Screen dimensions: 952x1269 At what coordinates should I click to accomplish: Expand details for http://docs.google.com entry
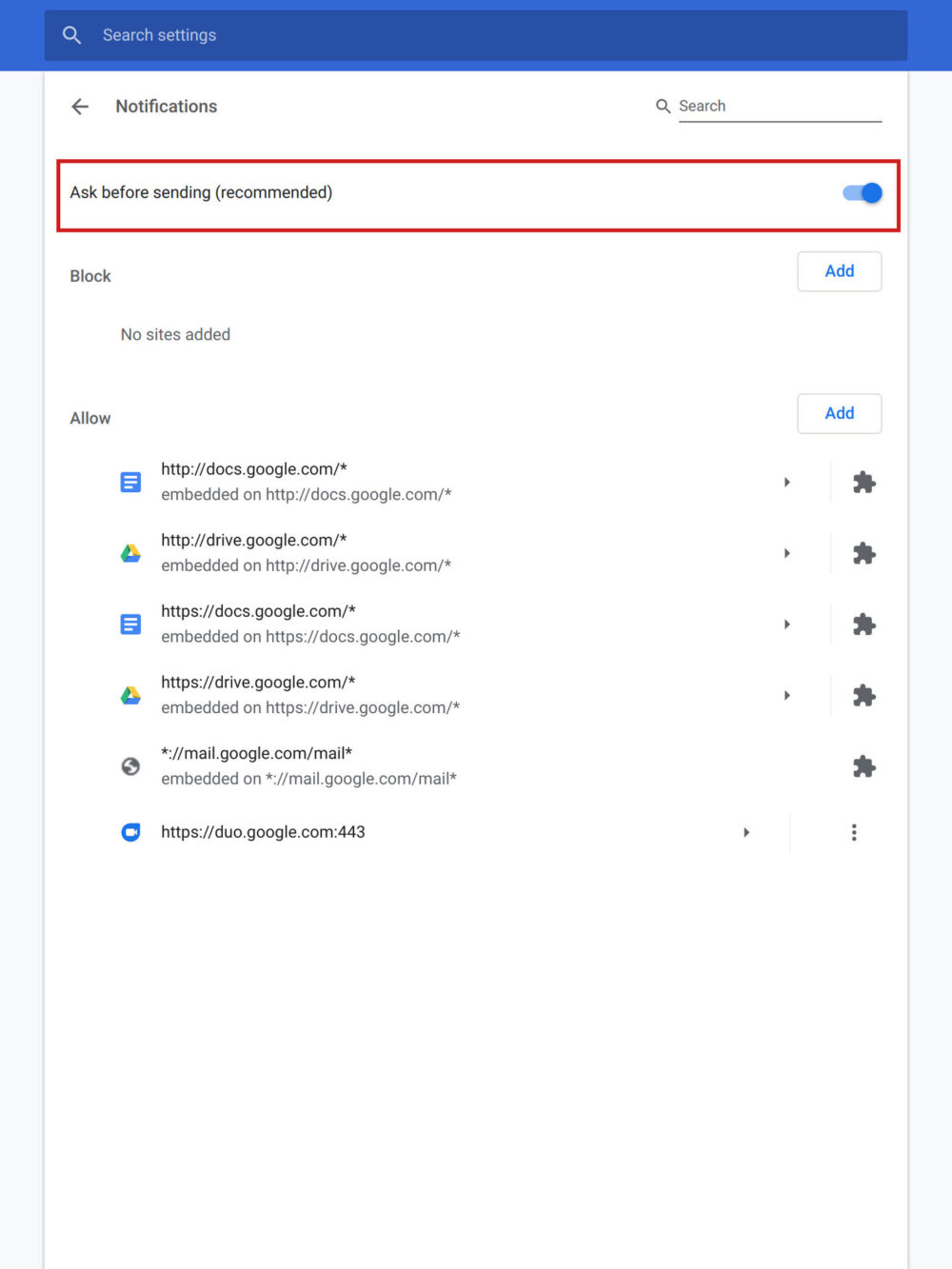786,482
